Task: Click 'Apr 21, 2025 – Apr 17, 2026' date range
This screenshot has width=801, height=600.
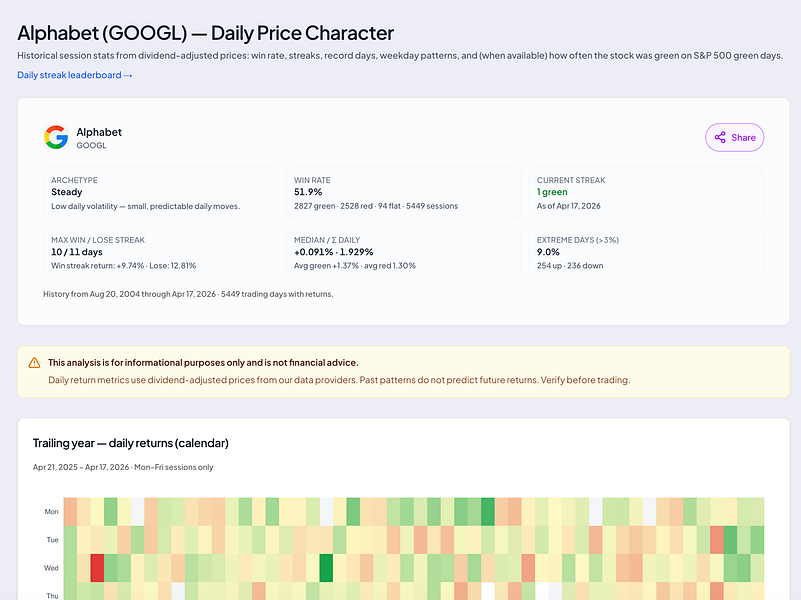Action: click(x=81, y=467)
